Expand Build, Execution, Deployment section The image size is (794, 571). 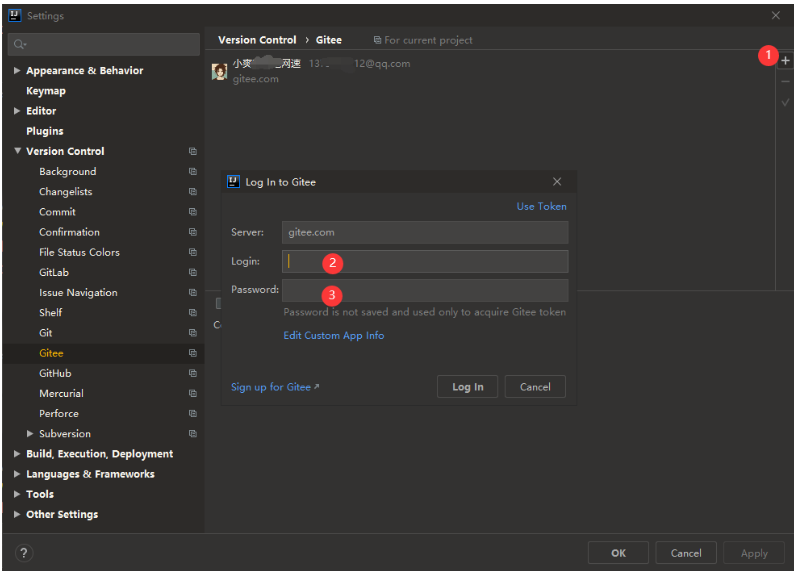point(17,454)
